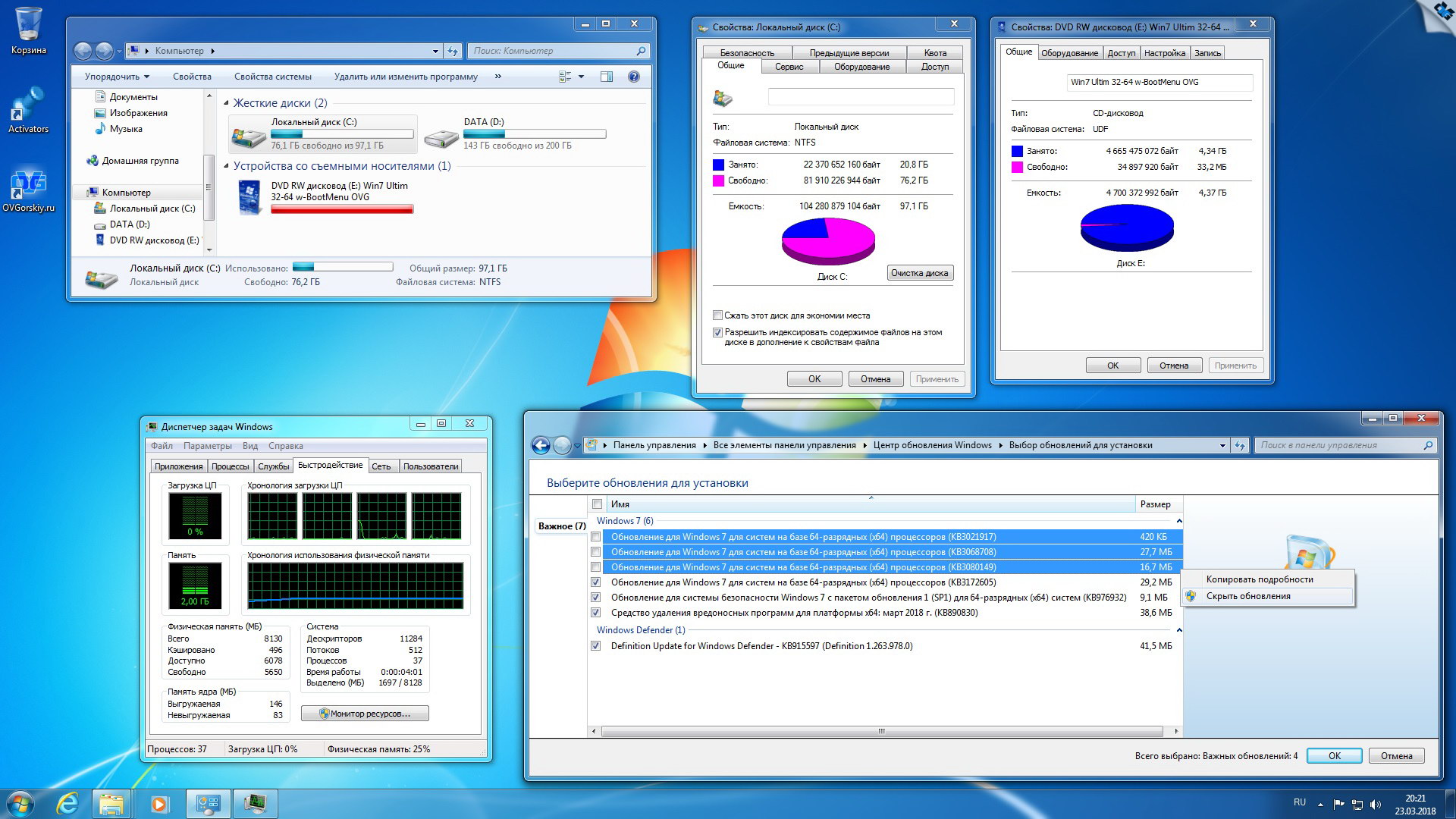The width and height of the screenshot is (1456, 819).
Task: Toggle the select-all checkbox in the Имя header
Action: point(597,504)
